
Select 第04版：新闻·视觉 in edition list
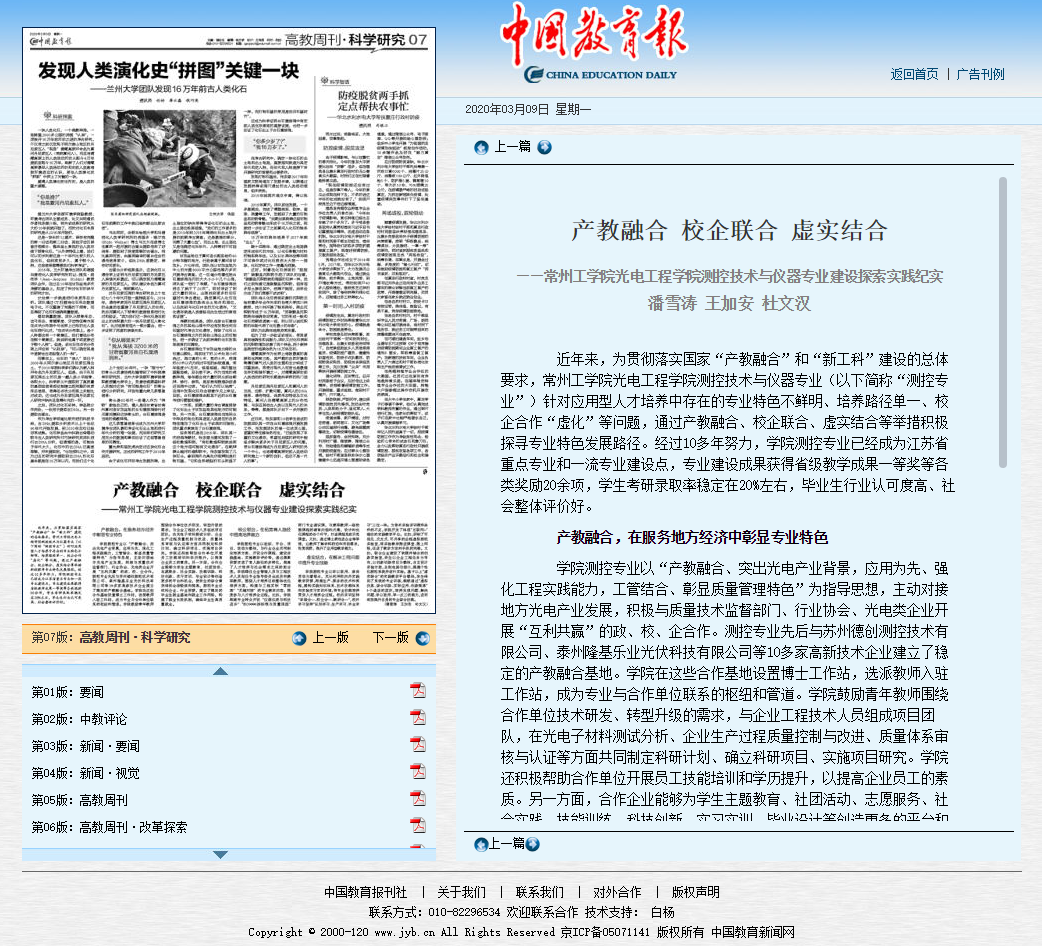click(86, 773)
